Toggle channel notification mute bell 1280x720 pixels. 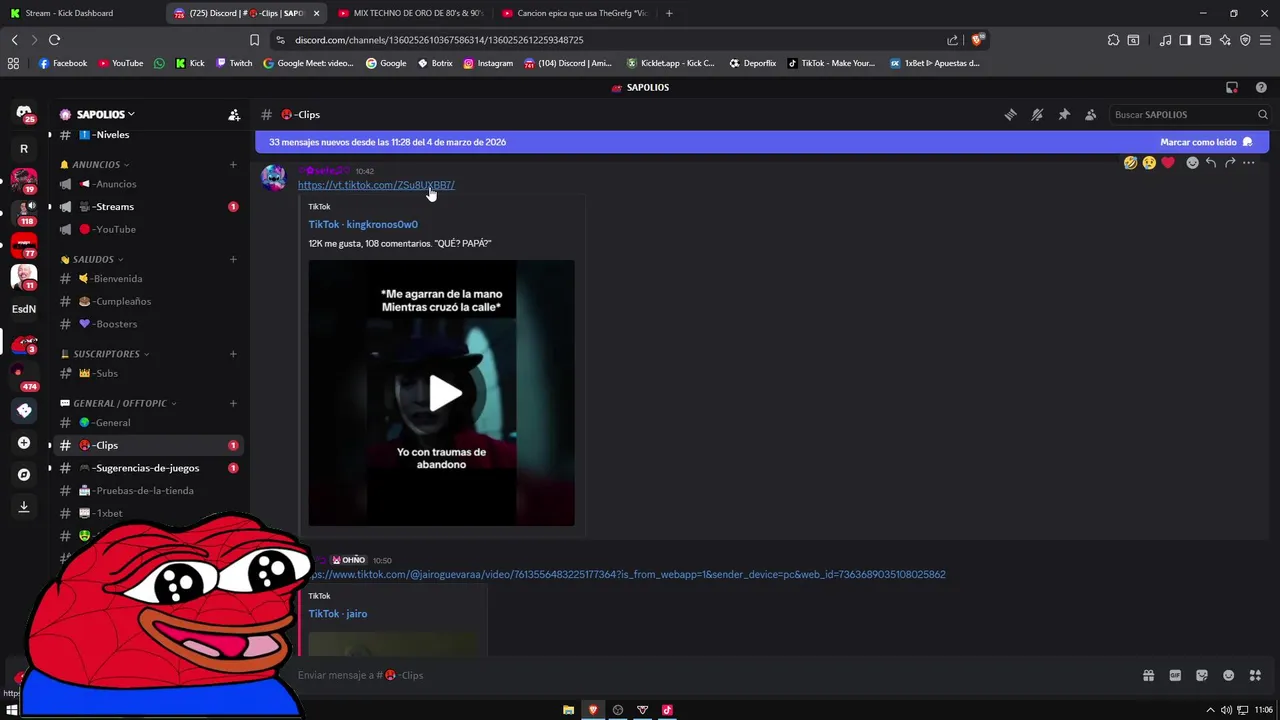[x=1037, y=115]
